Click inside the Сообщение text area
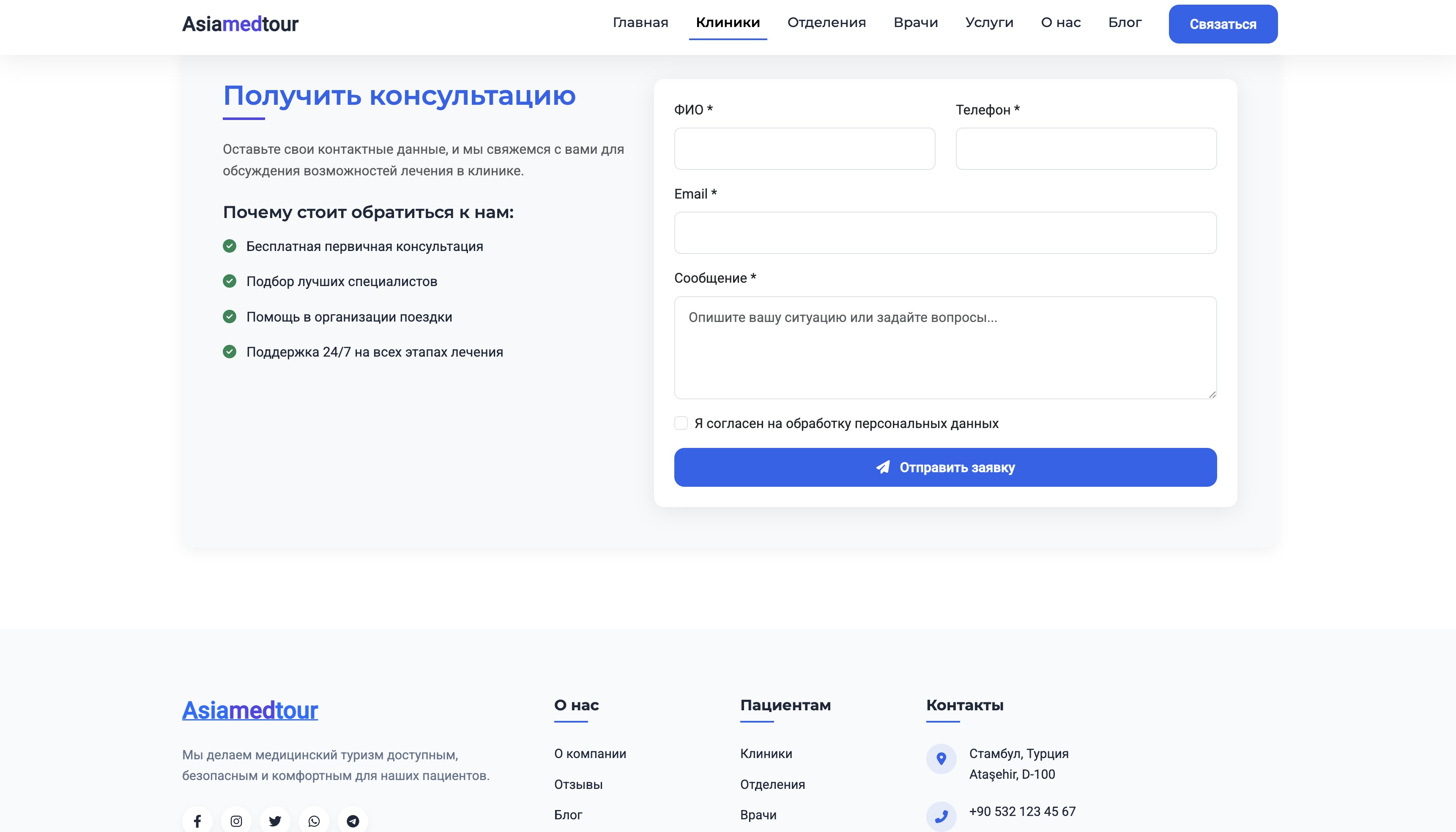This screenshot has width=1456, height=832. [x=945, y=346]
